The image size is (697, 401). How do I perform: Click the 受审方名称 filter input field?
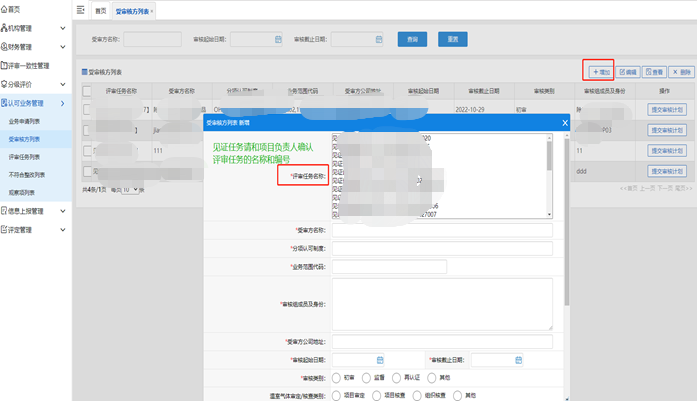tap(152, 39)
